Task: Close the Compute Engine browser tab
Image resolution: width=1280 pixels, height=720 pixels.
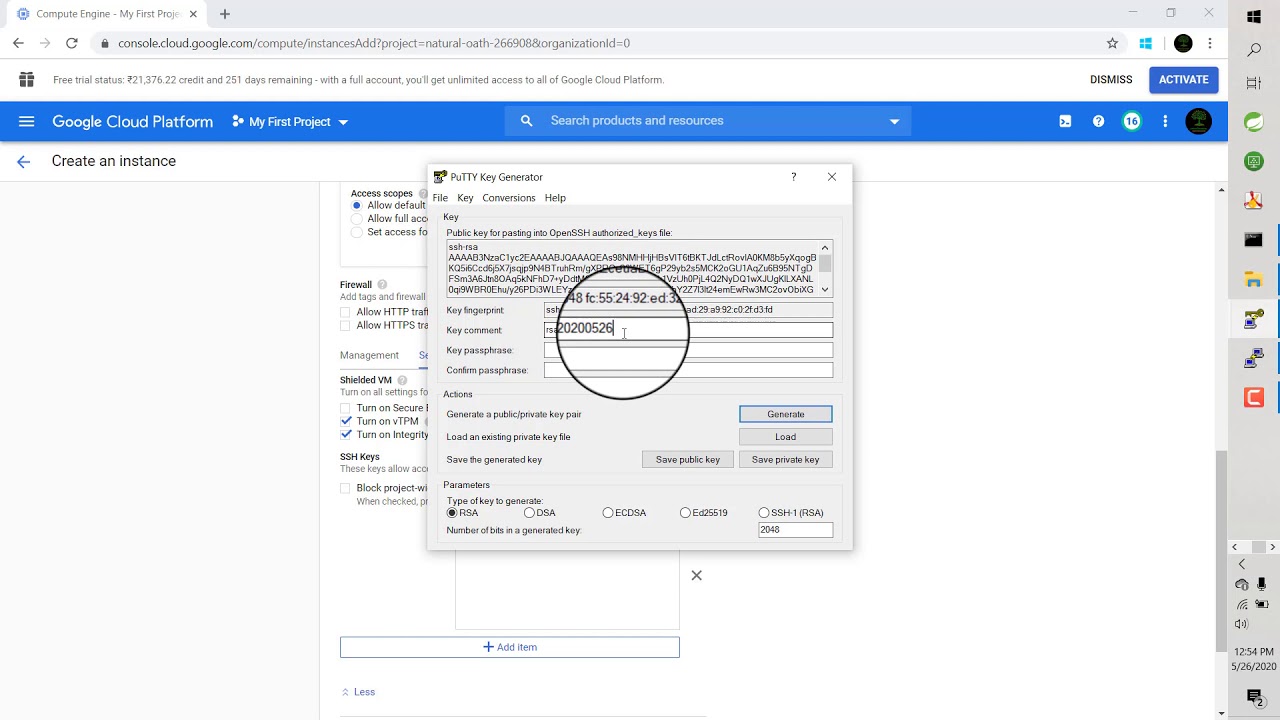Action: point(193,14)
